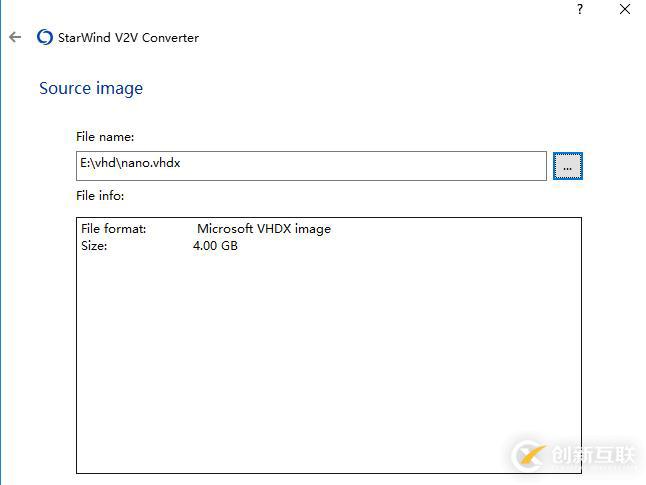
Task: Go back using the left arrow
Action: 15,37
